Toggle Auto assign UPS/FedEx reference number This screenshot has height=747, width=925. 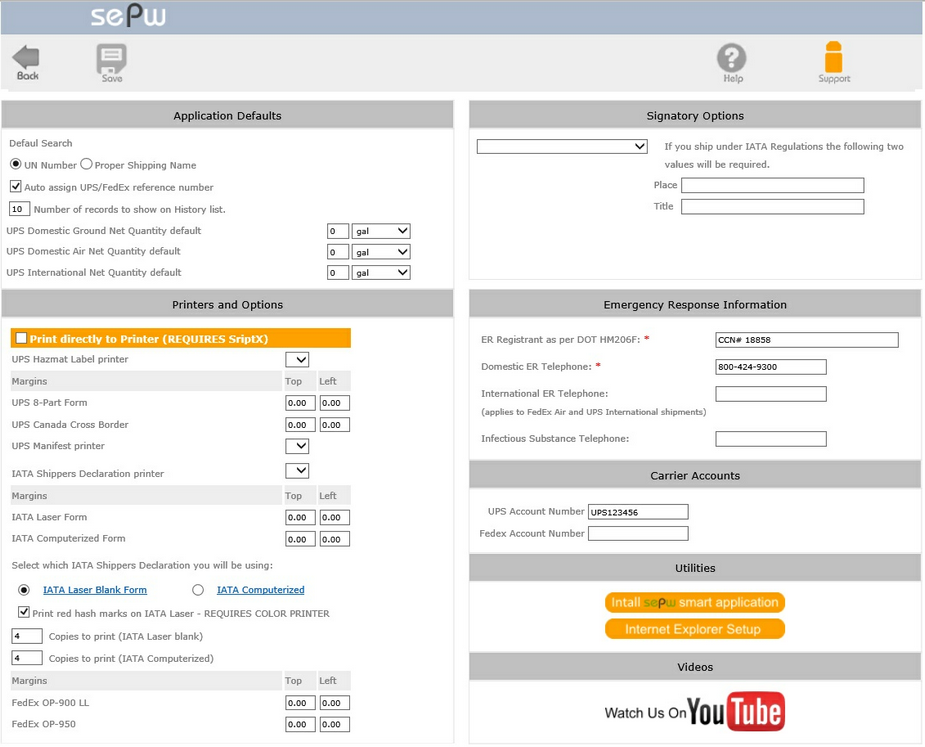(16, 186)
